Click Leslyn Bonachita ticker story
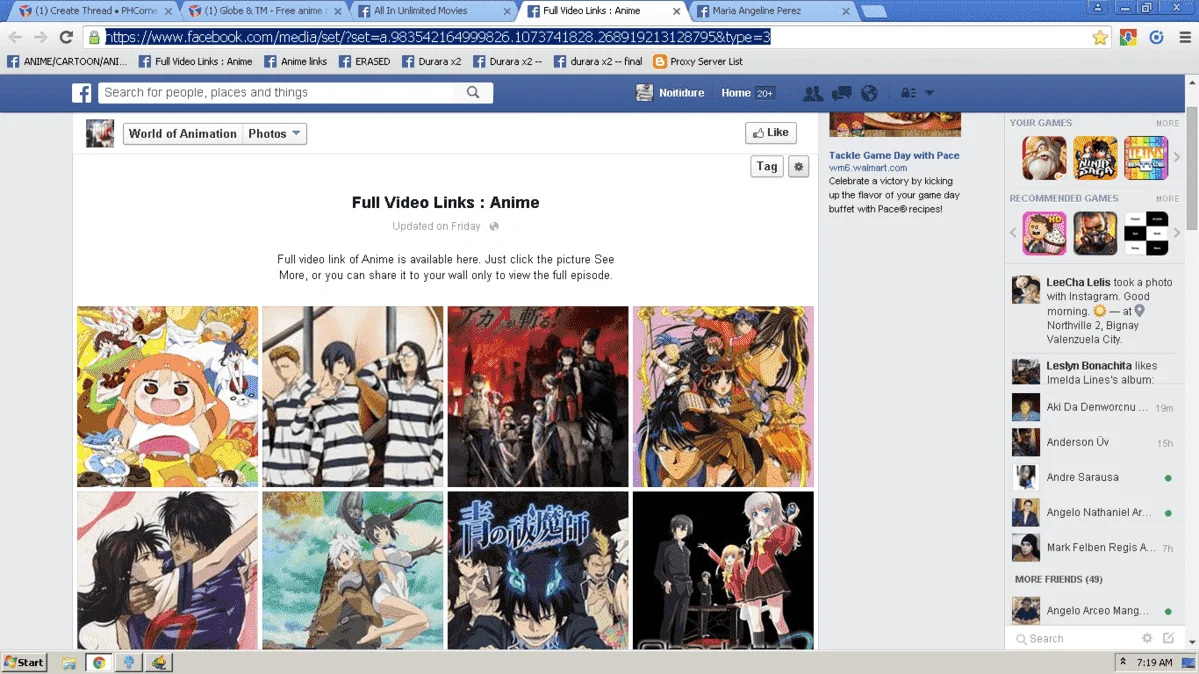Screen dimensions: 1199x674 (1095, 373)
